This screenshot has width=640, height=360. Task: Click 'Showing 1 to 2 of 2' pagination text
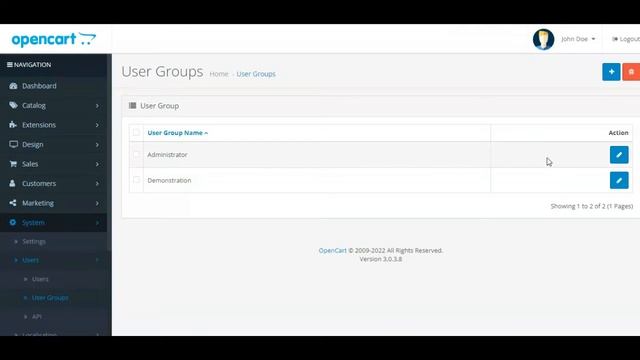tap(592, 206)
